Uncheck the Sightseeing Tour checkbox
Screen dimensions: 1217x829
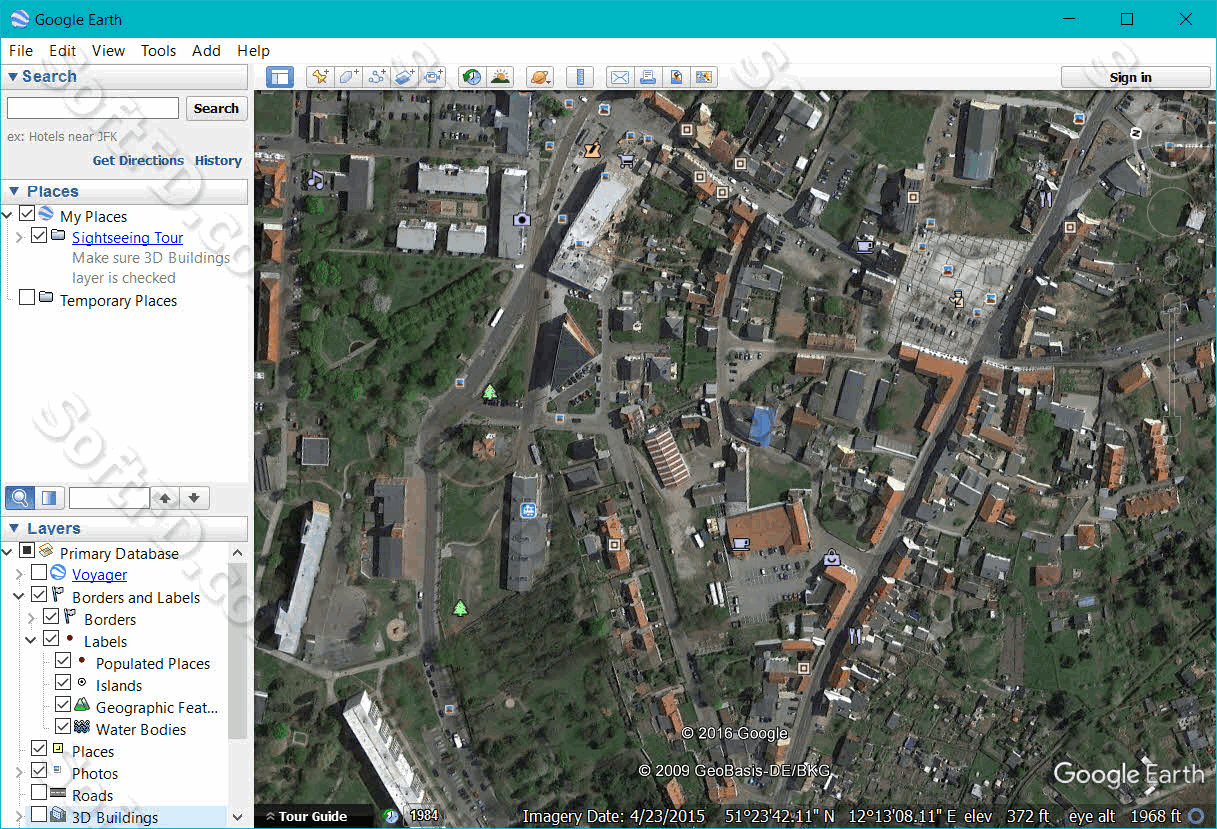39,236
